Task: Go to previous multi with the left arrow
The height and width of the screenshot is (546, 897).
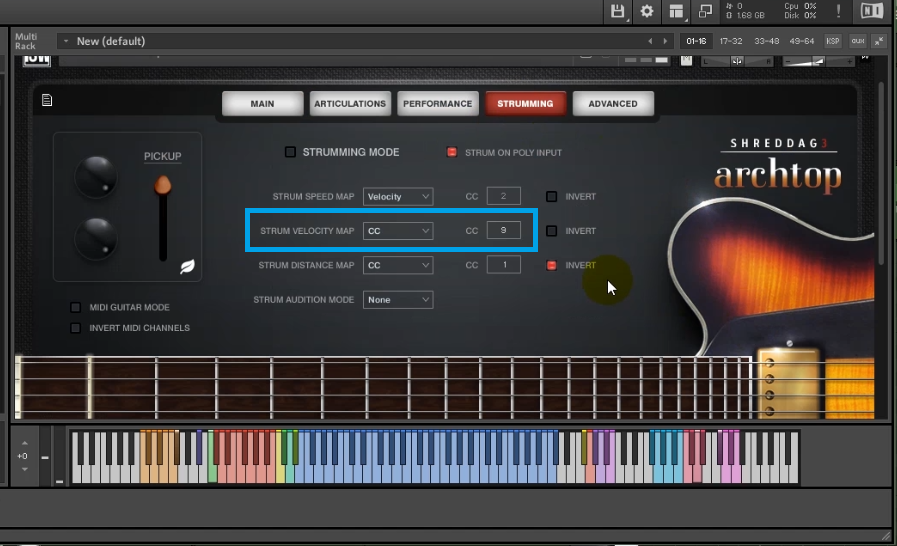Action: pyautogui.click(x=650, y=41)
